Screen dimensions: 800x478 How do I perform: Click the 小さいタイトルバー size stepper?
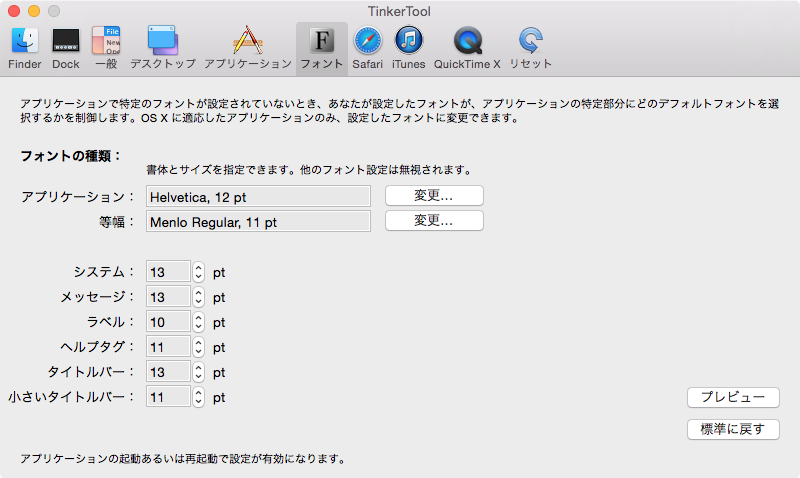coord(198,397)
